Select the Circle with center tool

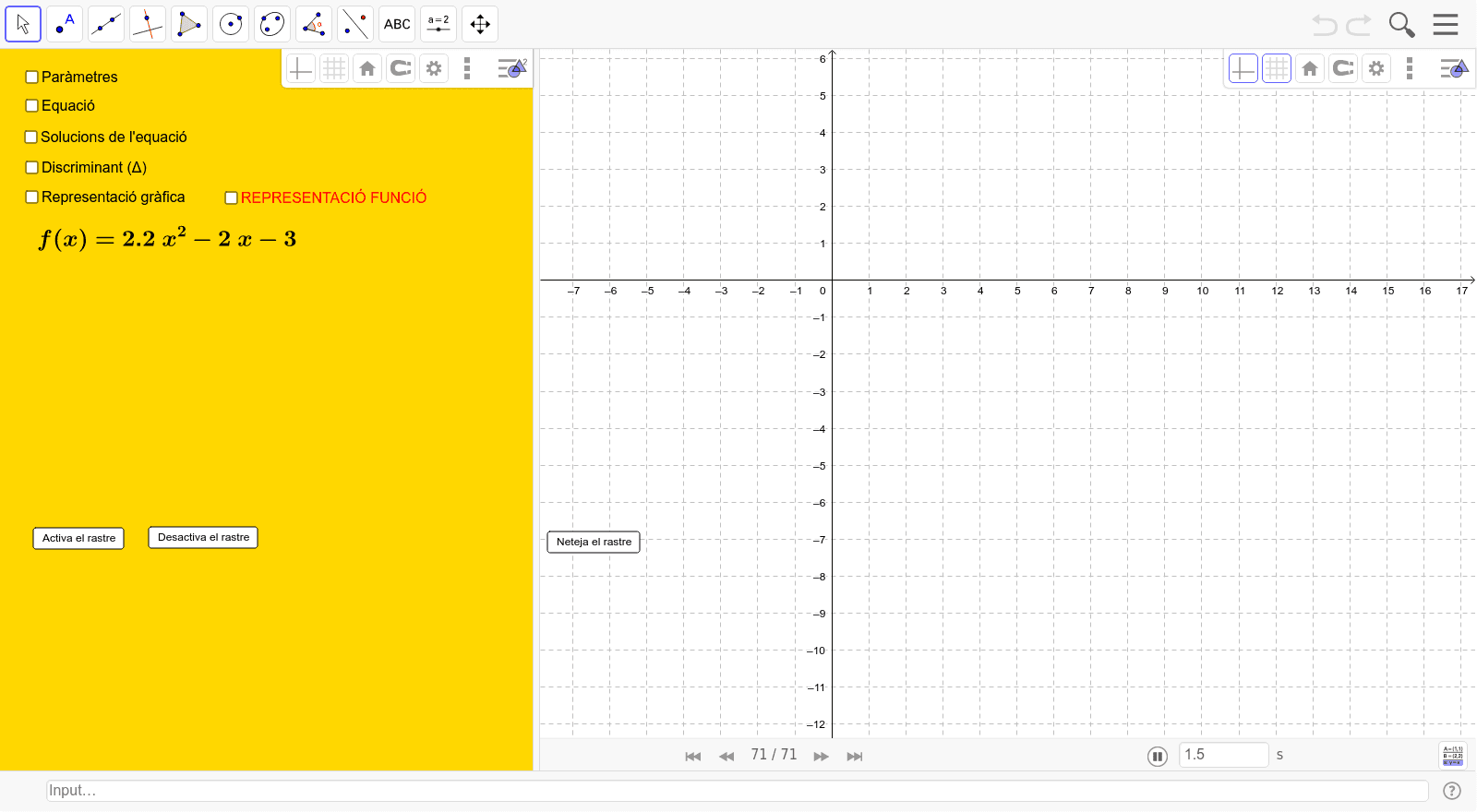pos(231,24)
